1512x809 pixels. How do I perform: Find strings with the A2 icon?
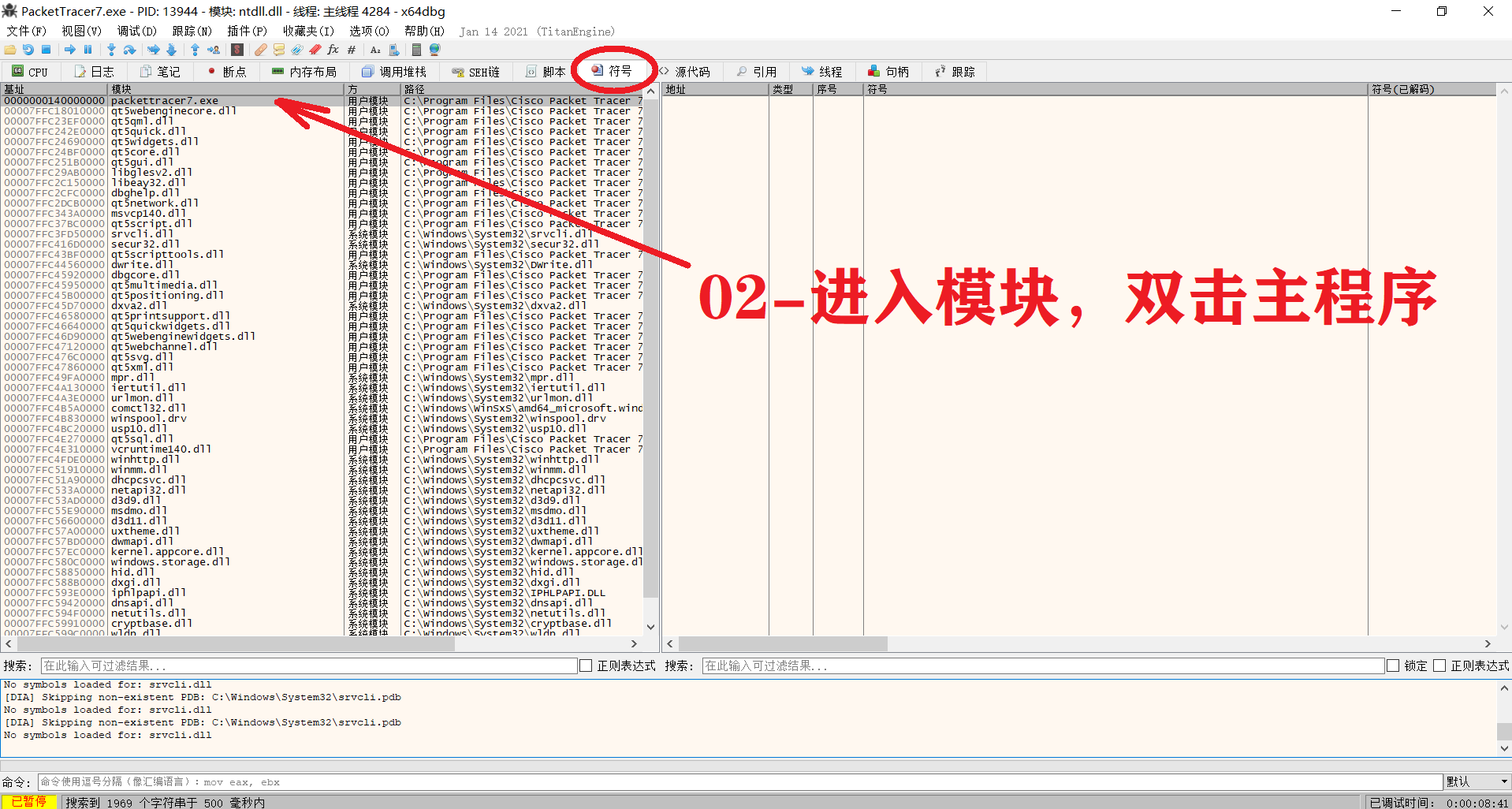[x=375, y=50]
